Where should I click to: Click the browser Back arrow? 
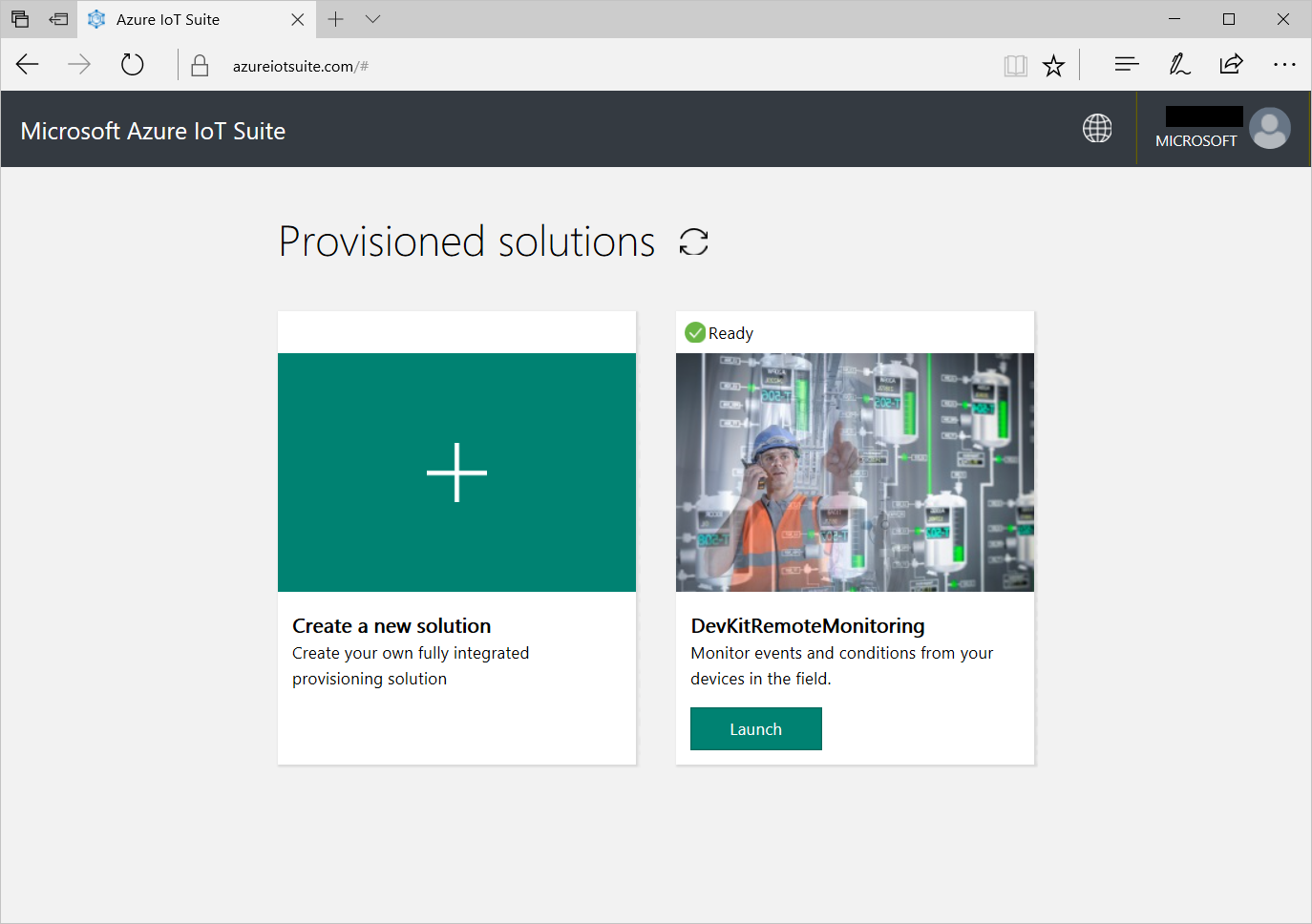click(28, 65)
